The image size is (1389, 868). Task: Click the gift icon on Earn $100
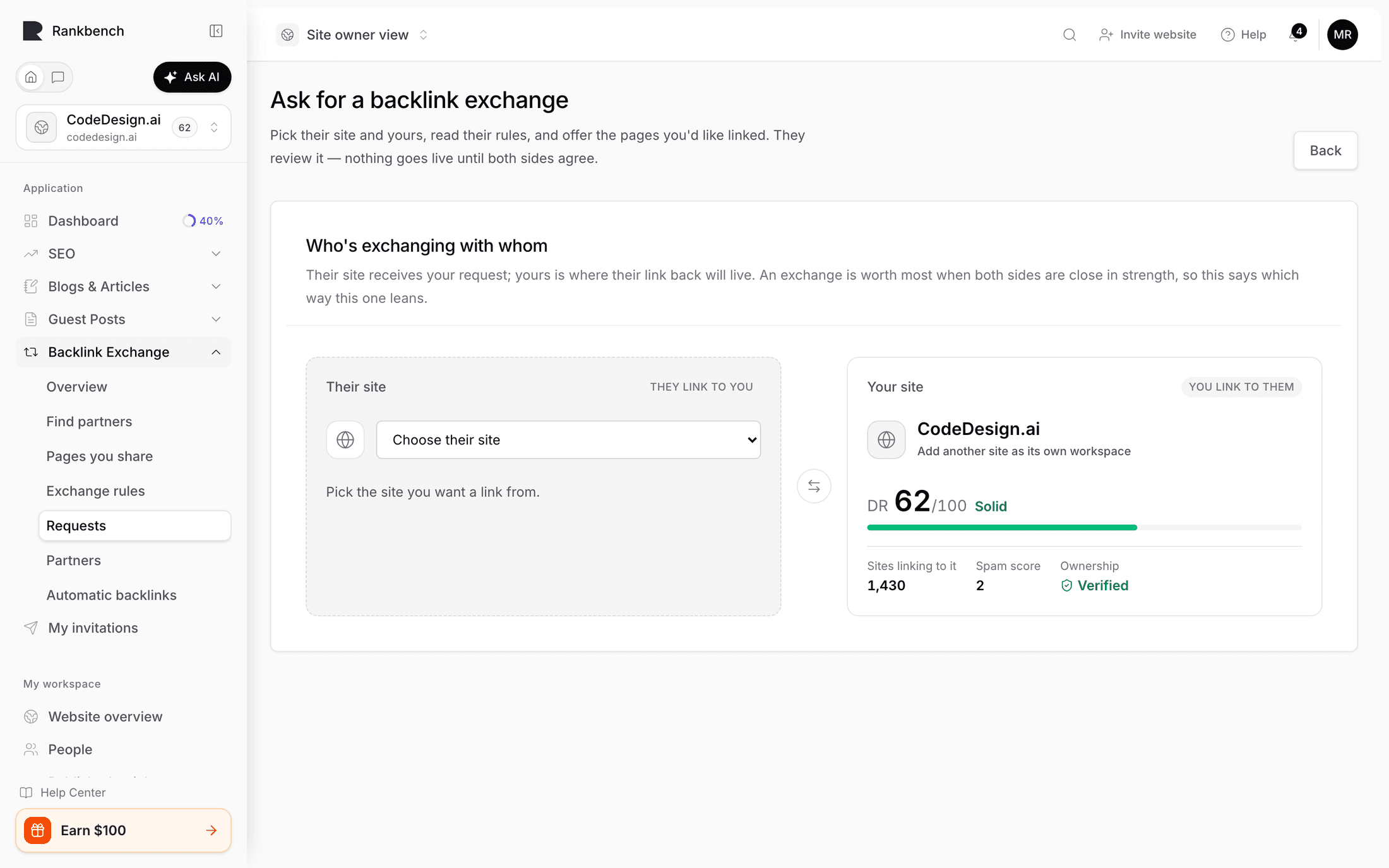(38, 830)
